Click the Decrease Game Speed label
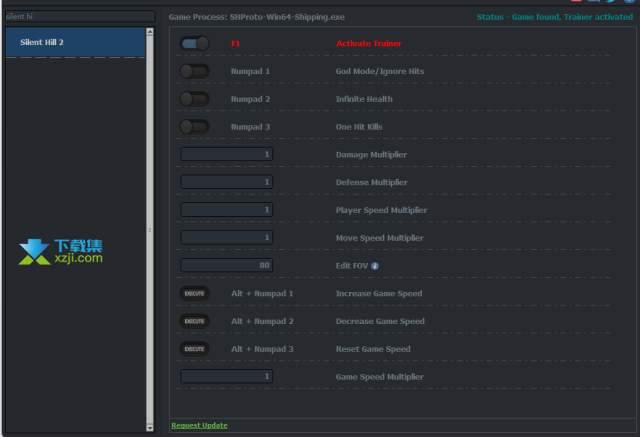This screenshot has width=640, height=437. click(380, 321)
